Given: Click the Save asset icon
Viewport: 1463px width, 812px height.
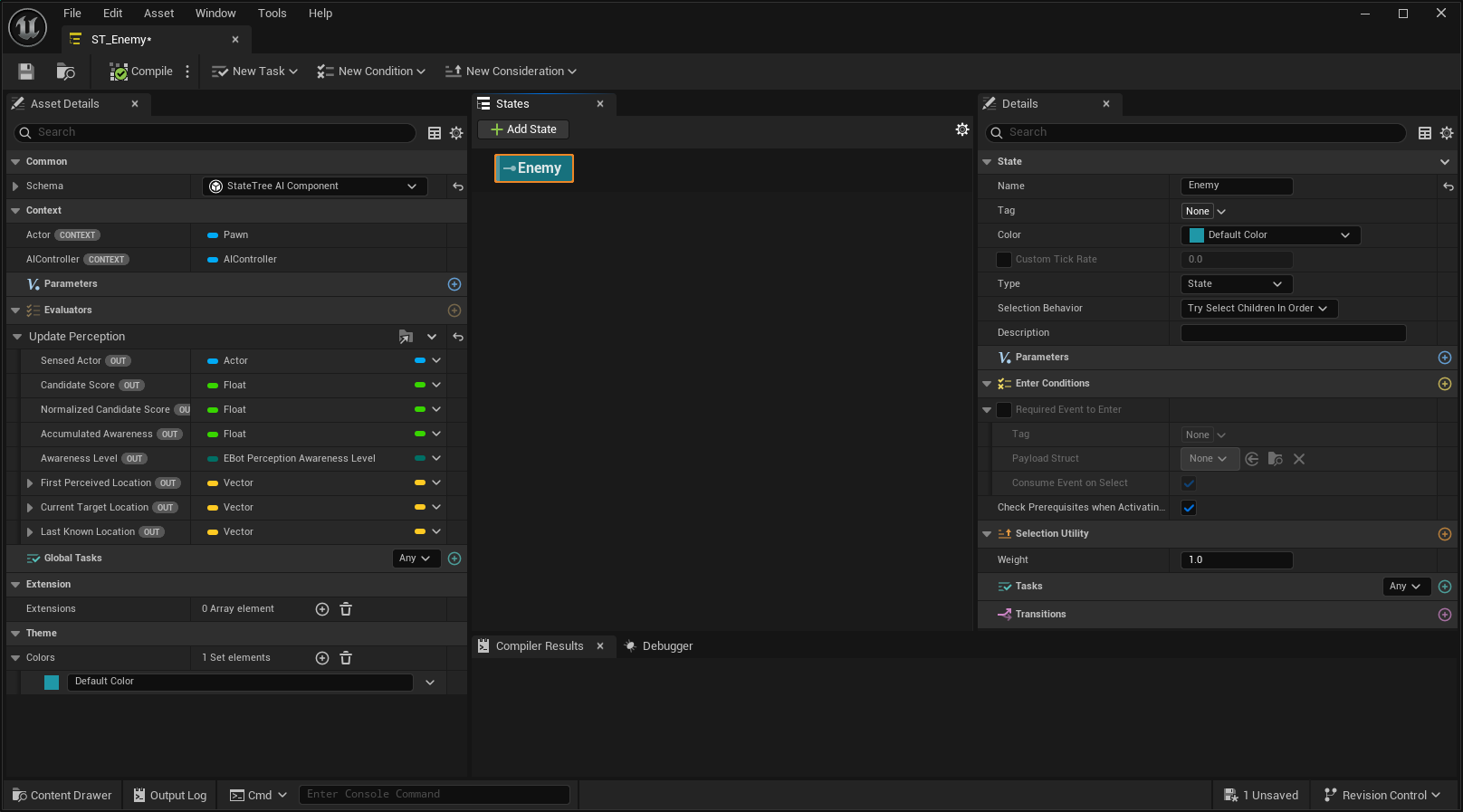Looking at the screenshot, I should tap(26, 72).
